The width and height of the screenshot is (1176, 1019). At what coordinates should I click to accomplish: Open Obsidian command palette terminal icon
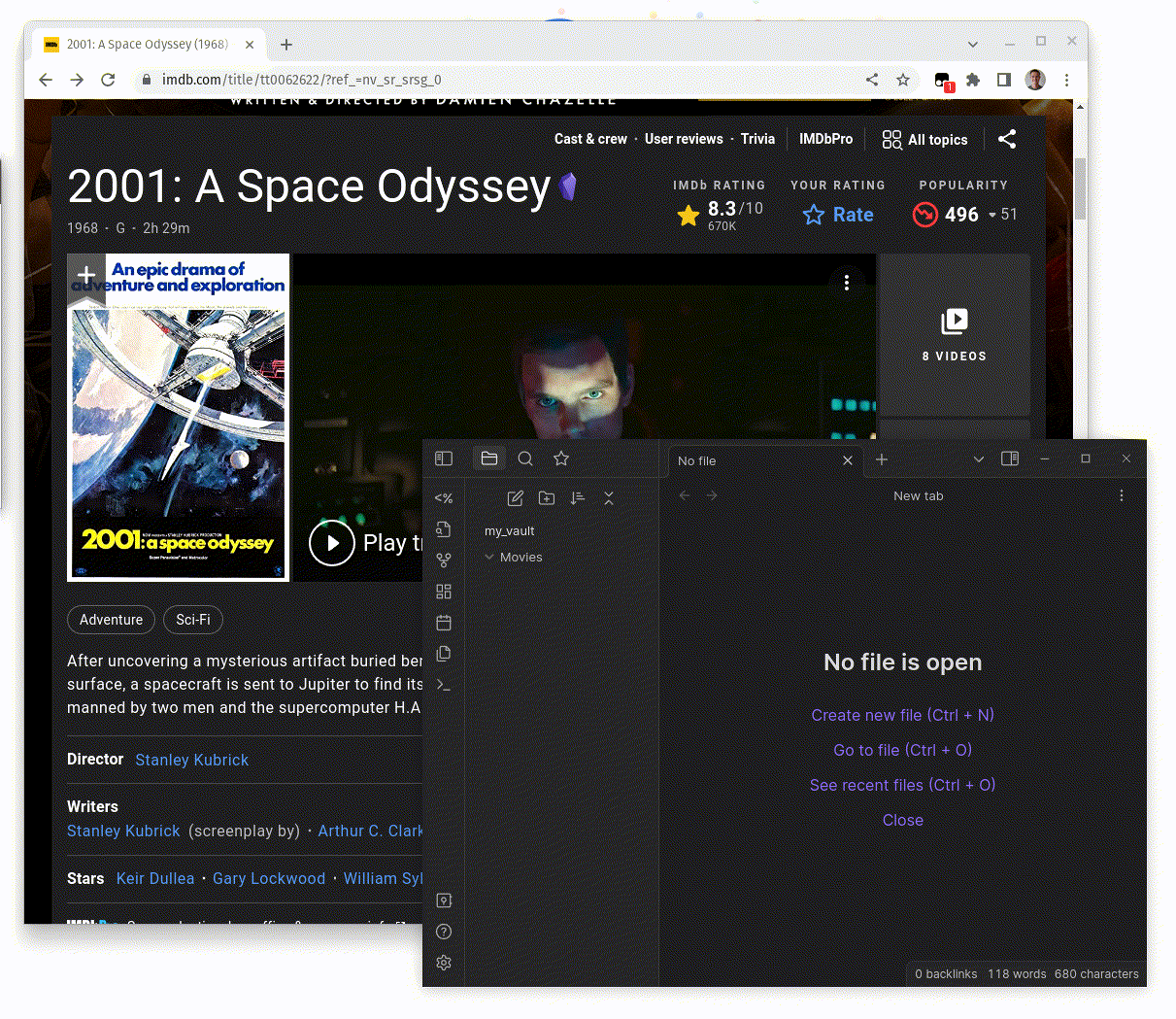tap(444, 685)
